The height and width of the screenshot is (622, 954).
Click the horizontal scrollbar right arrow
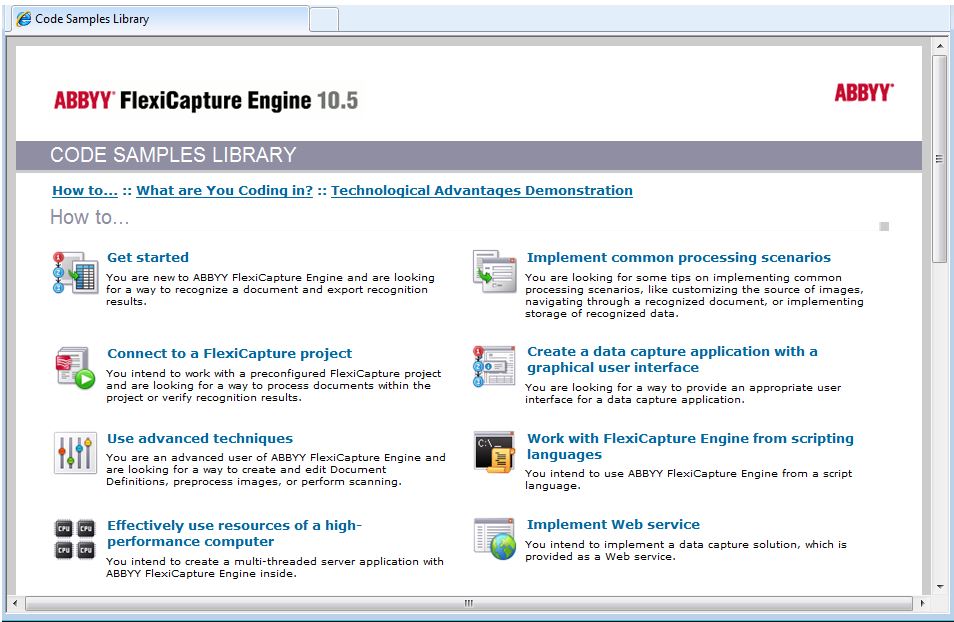(x=922, y=603)
